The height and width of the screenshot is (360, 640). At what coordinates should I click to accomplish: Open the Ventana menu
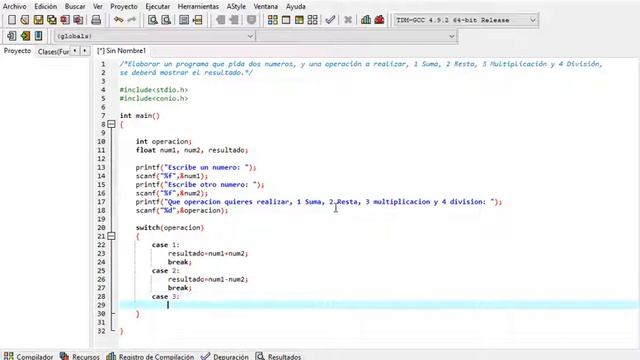point(266,7)
